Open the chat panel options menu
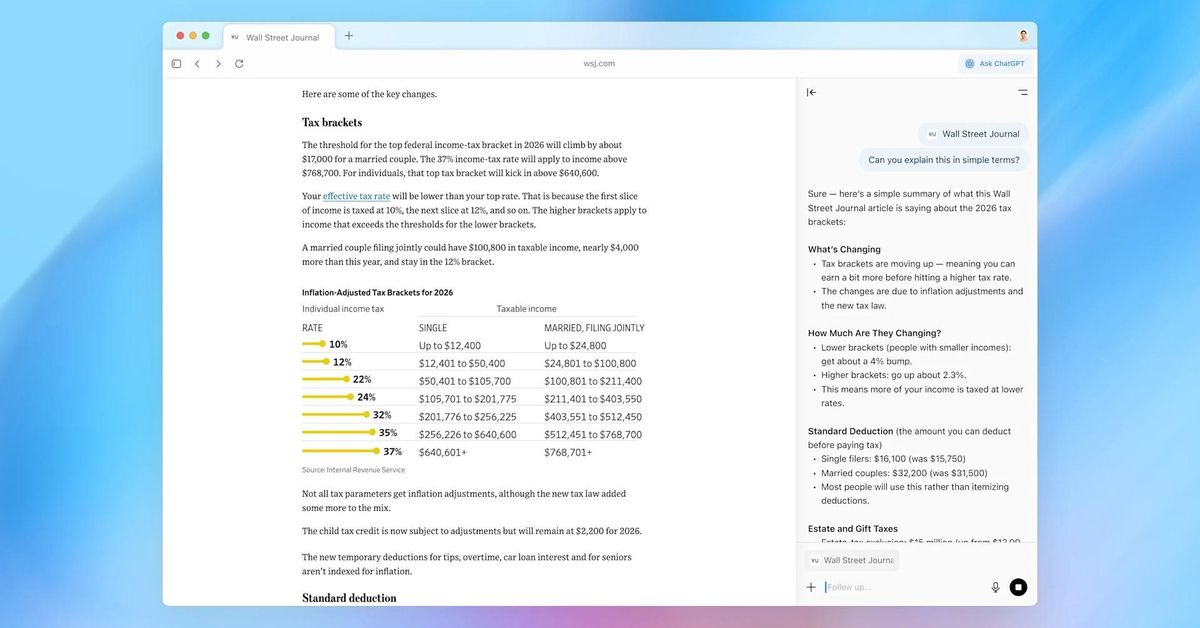The width and height of the screenshot is (1200, 628). (x=1022, y=92)
